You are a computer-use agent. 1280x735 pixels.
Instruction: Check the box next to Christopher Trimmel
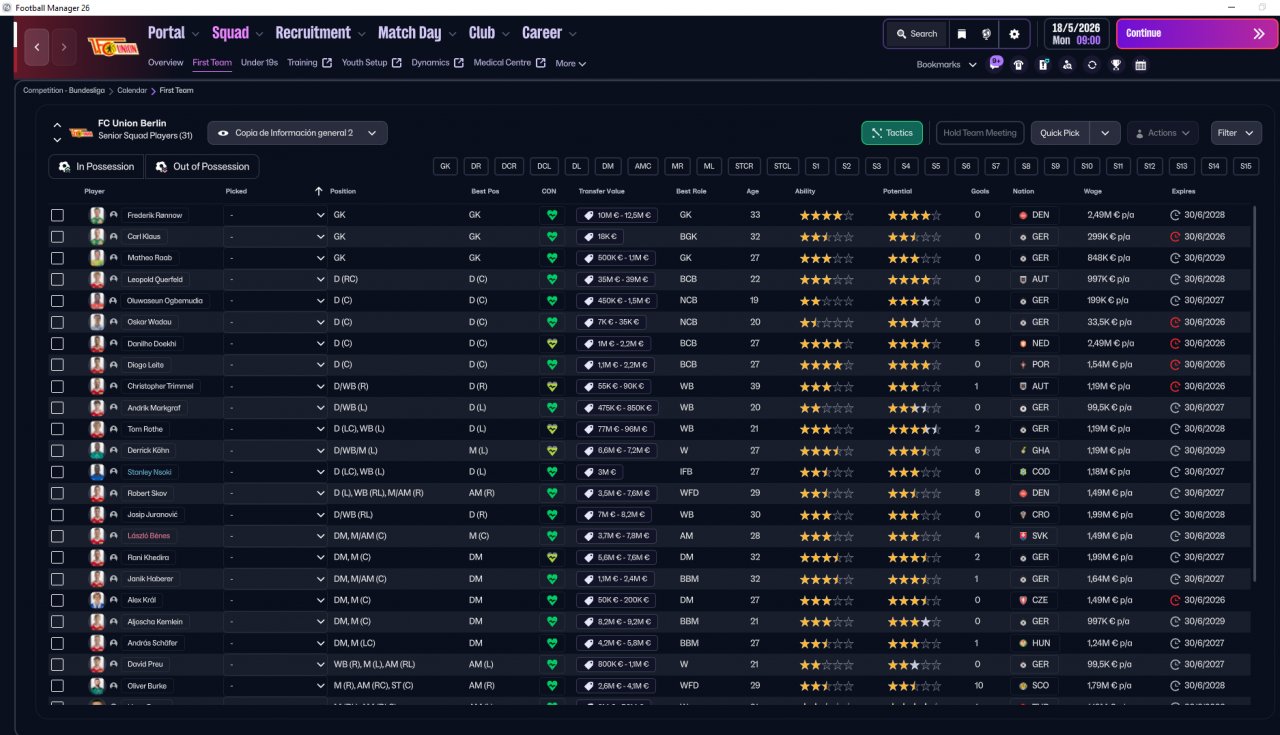57,386
